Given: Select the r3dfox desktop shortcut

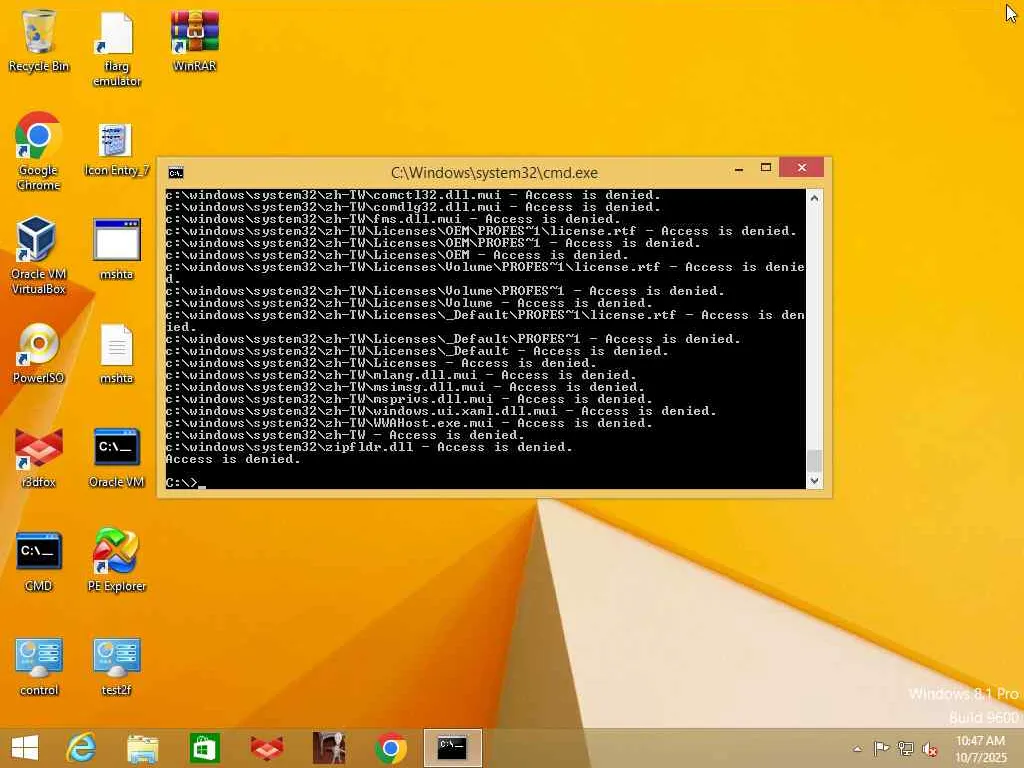Looking at the screenshot, I should click(x=39, y=457).
